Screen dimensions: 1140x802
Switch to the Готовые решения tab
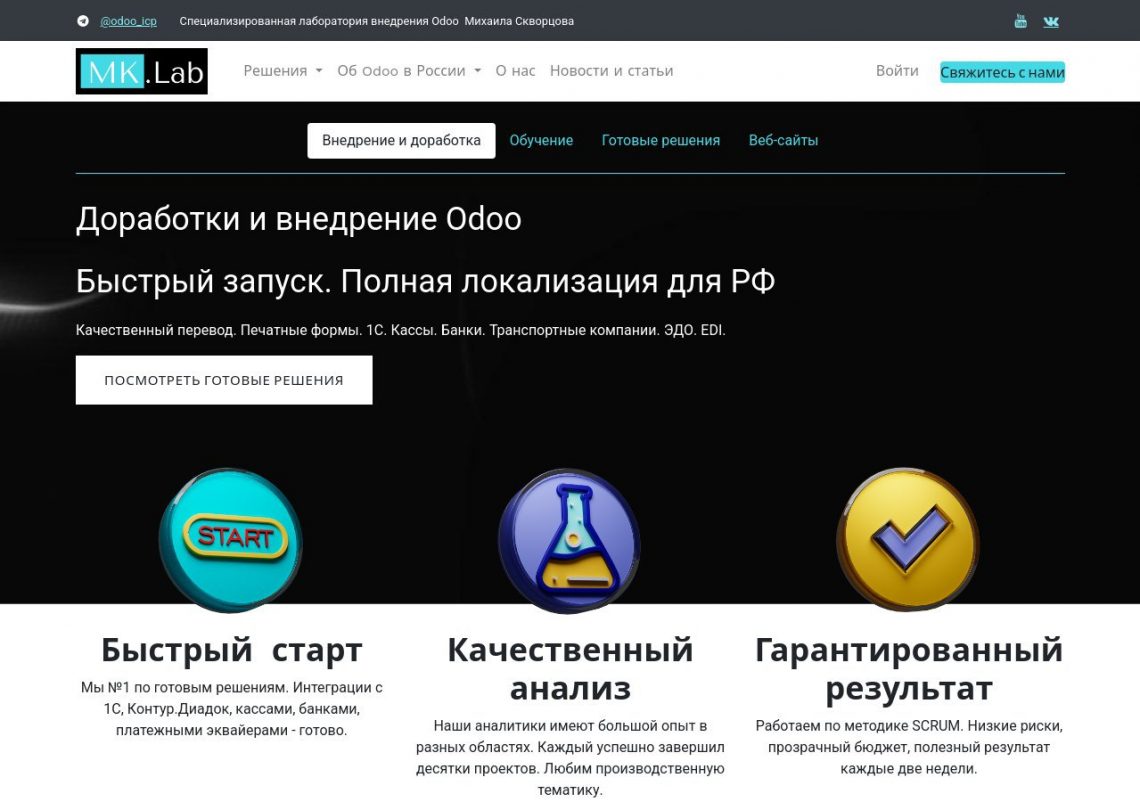661,140
